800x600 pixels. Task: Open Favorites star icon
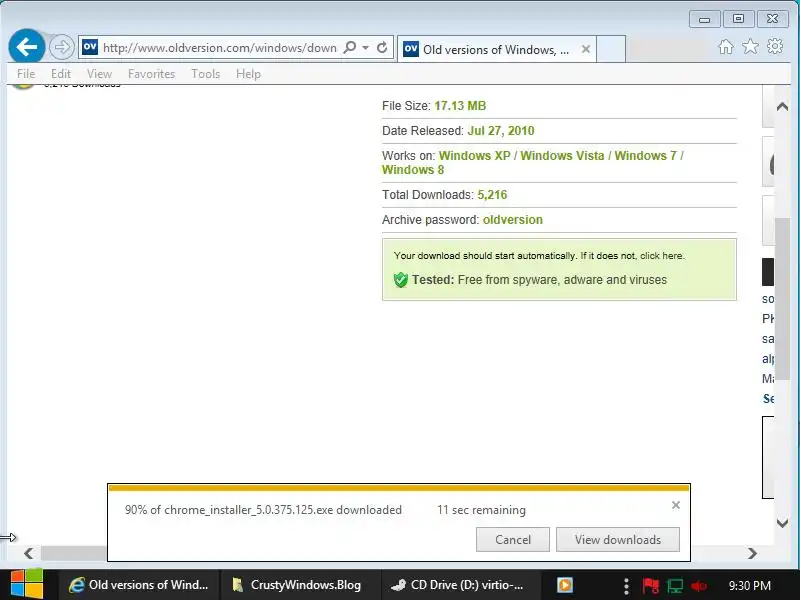click(x=750, y=46)
